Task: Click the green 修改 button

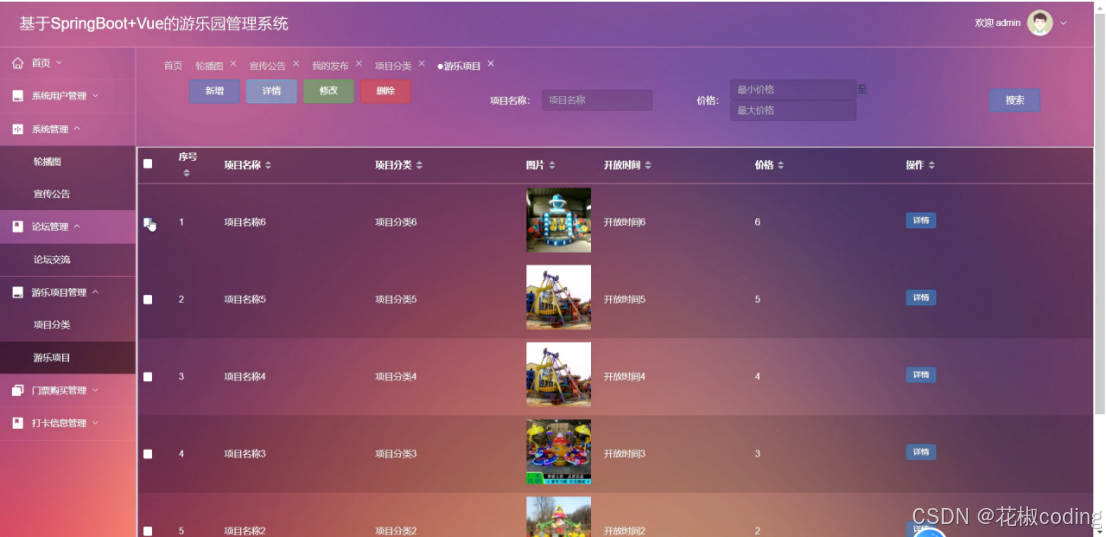Action: [x=329, y=91]
